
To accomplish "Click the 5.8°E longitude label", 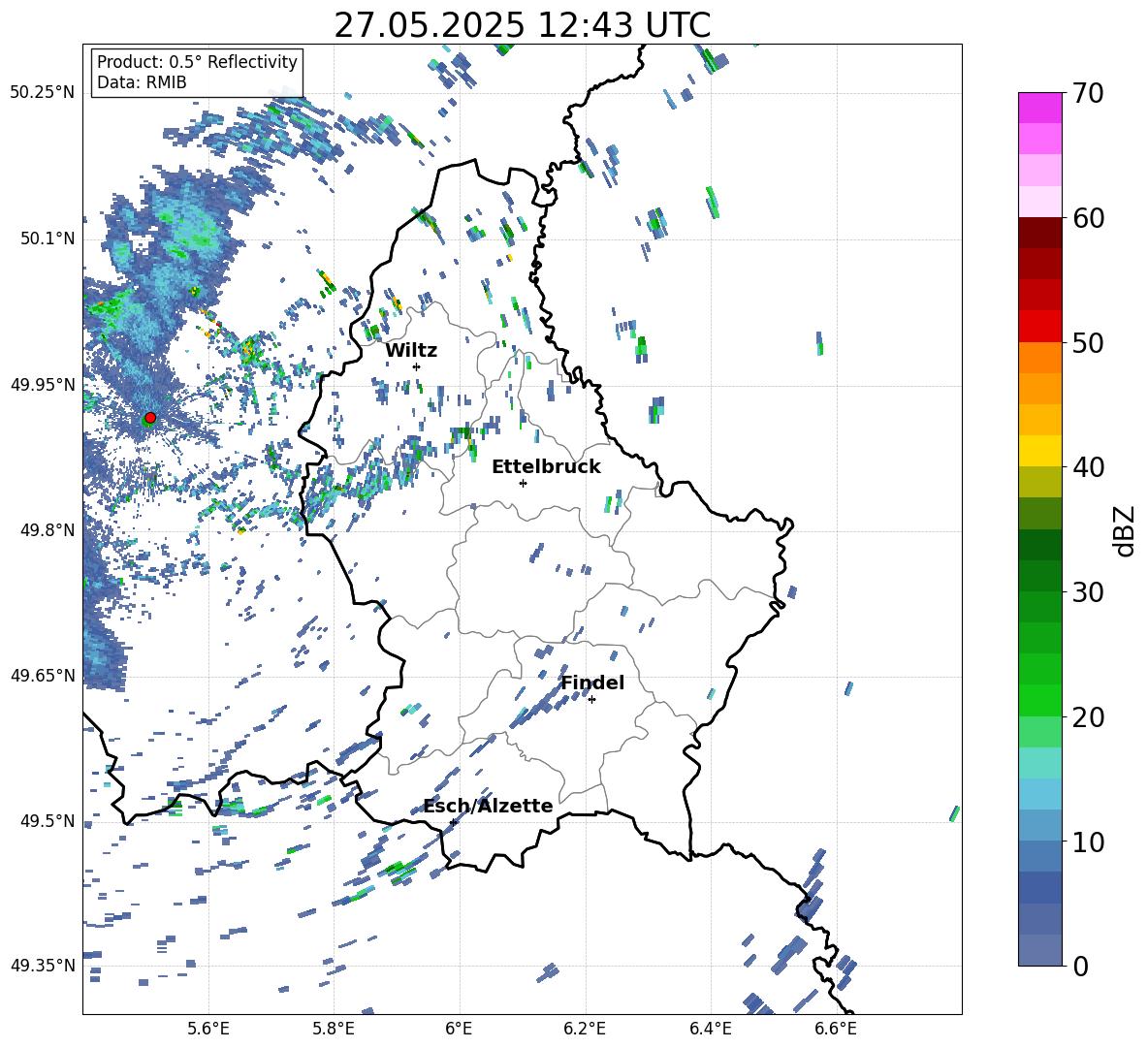I will coord(334,1029).
